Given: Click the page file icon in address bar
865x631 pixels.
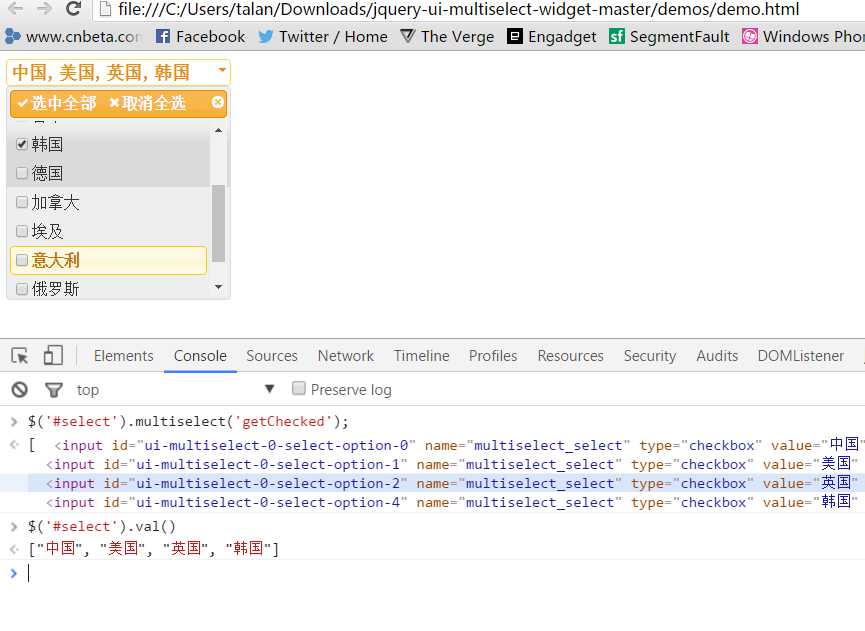Looking at the screenshot, I should (x=104, y=8).
